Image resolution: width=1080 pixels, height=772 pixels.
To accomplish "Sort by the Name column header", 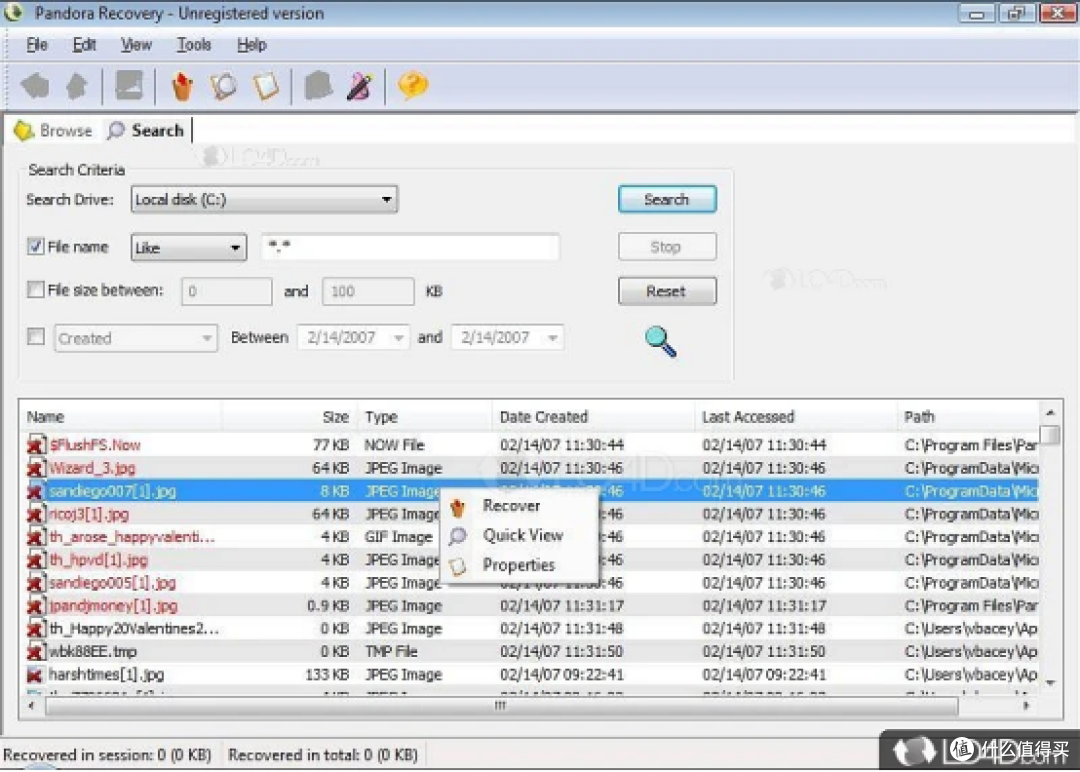I will pyautogui.click(x=121, y=417).
